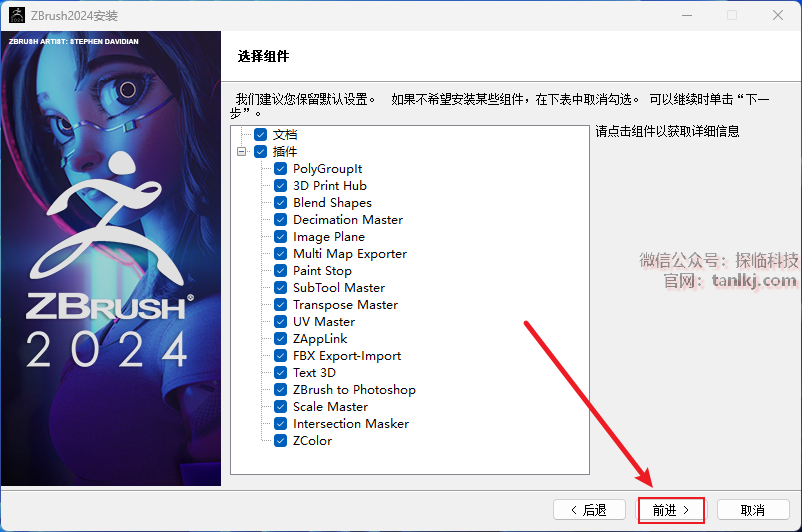Select the ZBrush to Photoshop label
Viewport: 802px width, 532px height.
tap(354, 390)
